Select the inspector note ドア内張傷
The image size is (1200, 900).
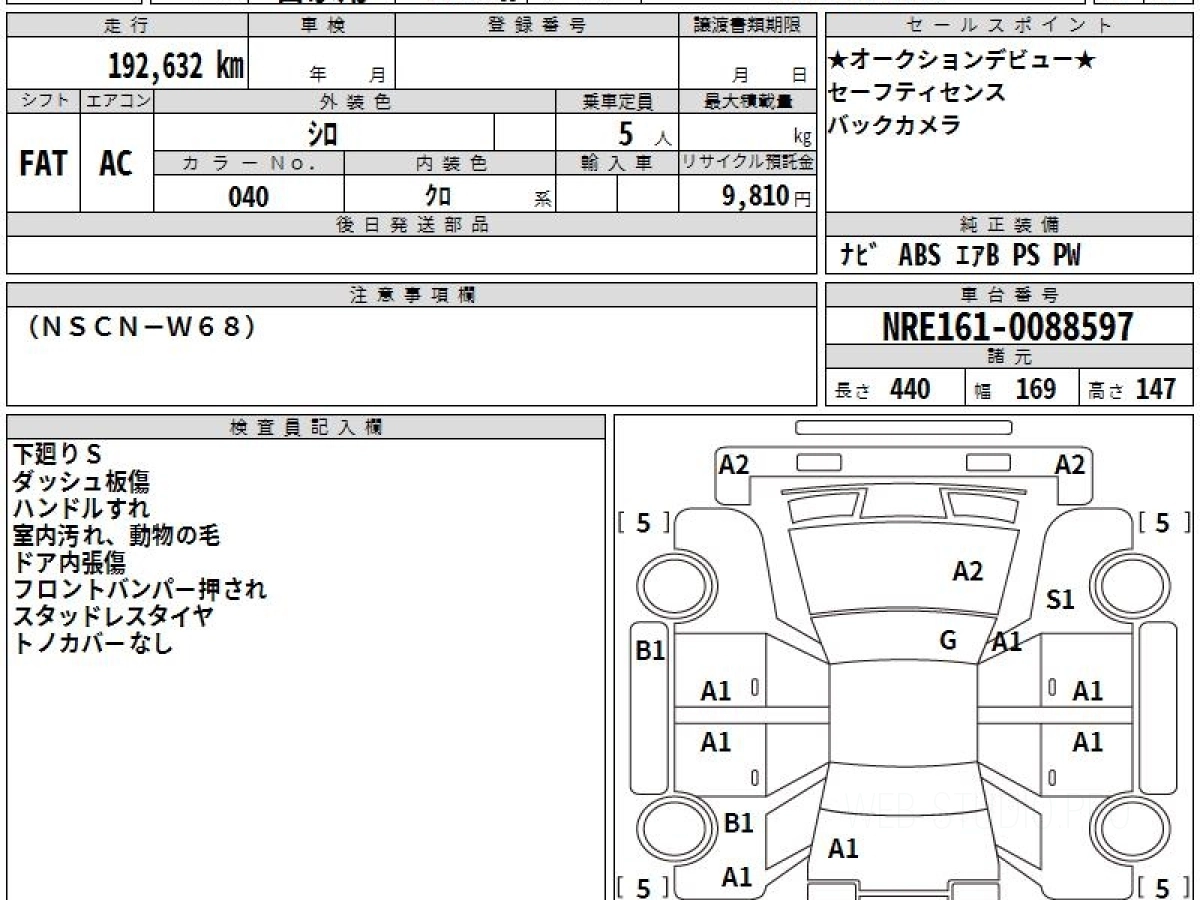[x=69, y=563]
